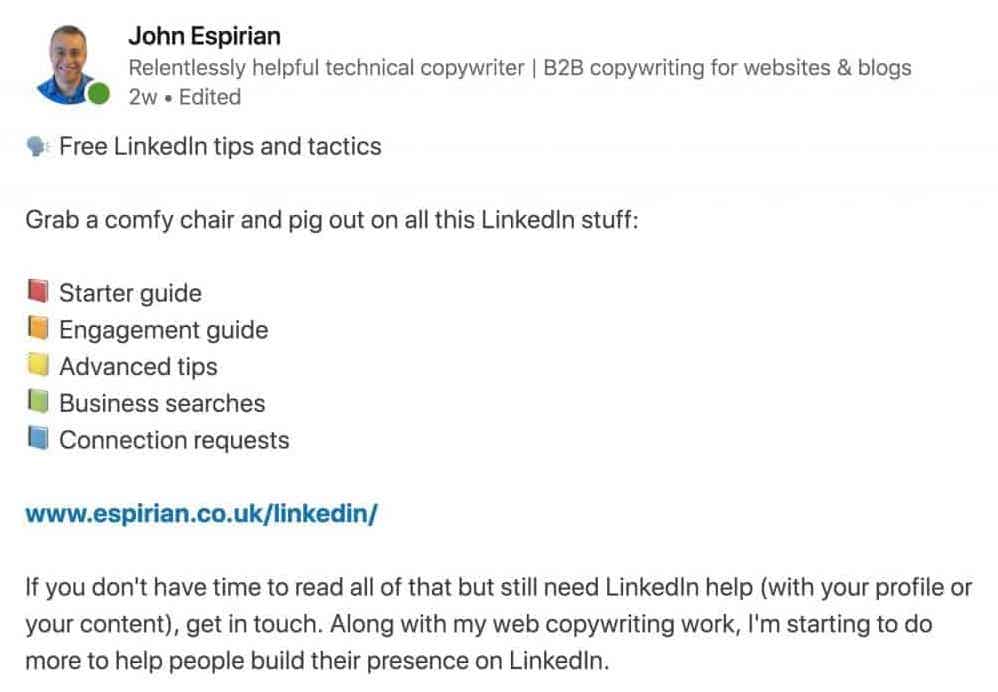
Task: Click the speaking head emoji icon
Action: (38, 147)
